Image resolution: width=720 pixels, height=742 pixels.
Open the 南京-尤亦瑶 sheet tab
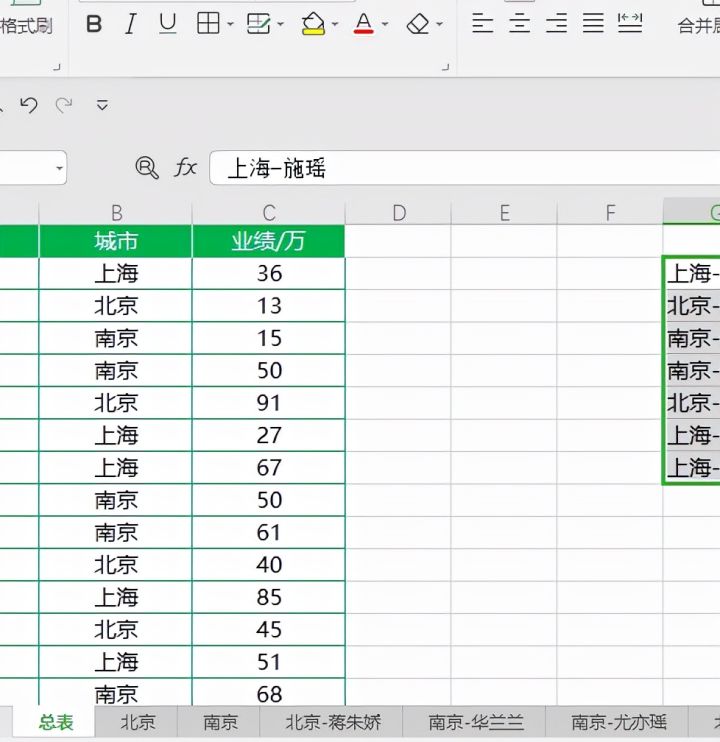pyautogui.click(x=618, y=723)
